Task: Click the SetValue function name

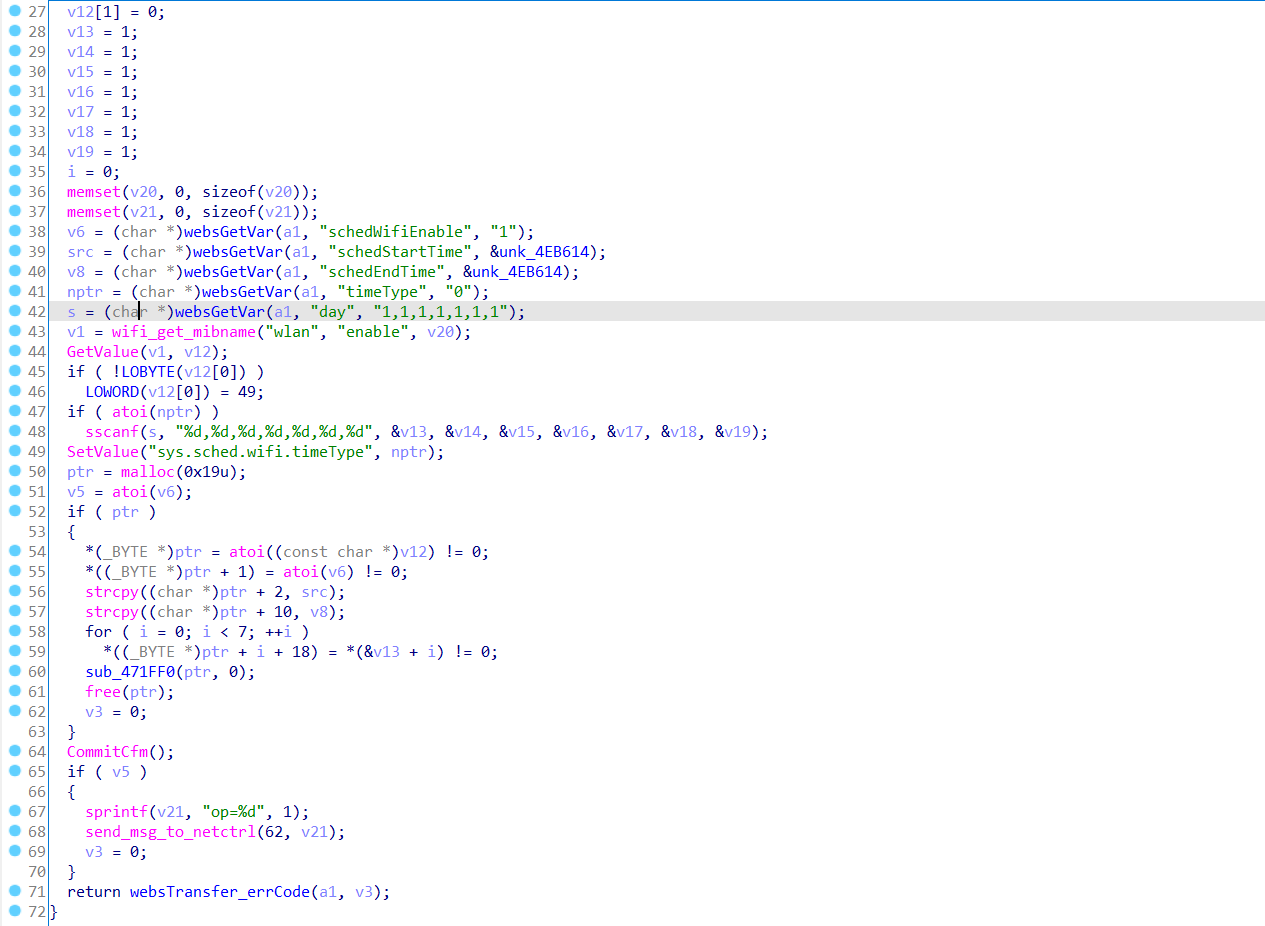Action: pos(101,452)
